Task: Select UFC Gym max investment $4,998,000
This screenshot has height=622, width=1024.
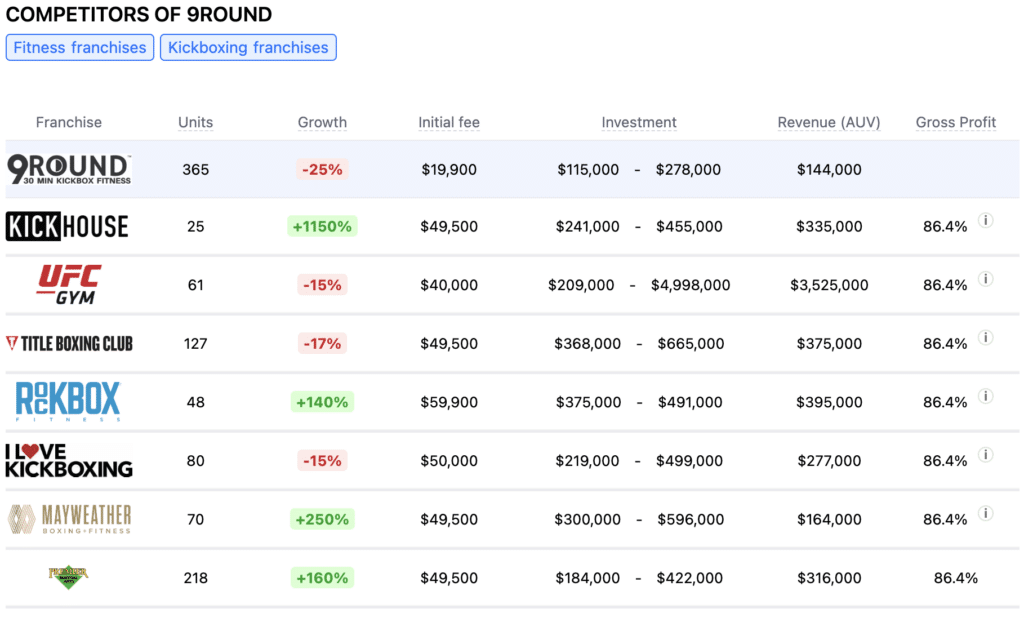Action: 690,285
